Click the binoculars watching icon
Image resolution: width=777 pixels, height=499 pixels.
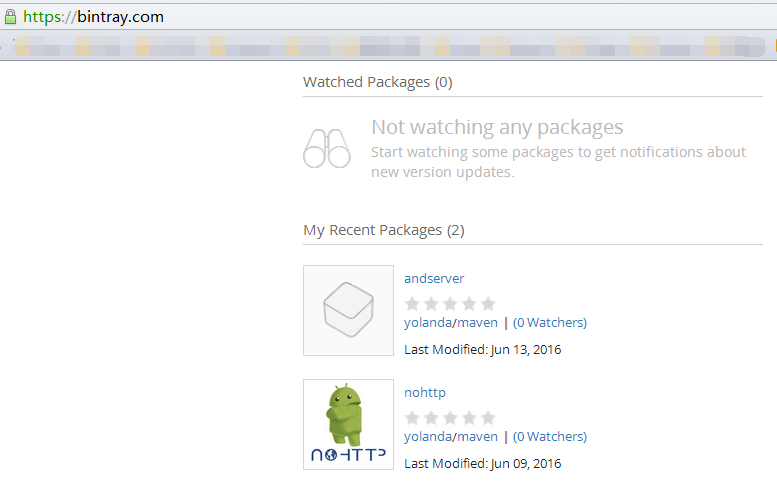pos(327,148)
